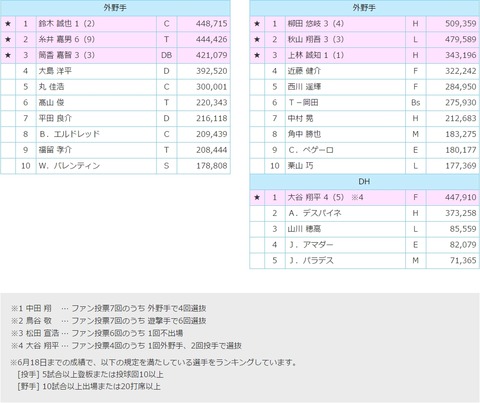Click player name T-岡田
Image resolution: width=480 pixels, height=403 pixels.
coord(303,102)
